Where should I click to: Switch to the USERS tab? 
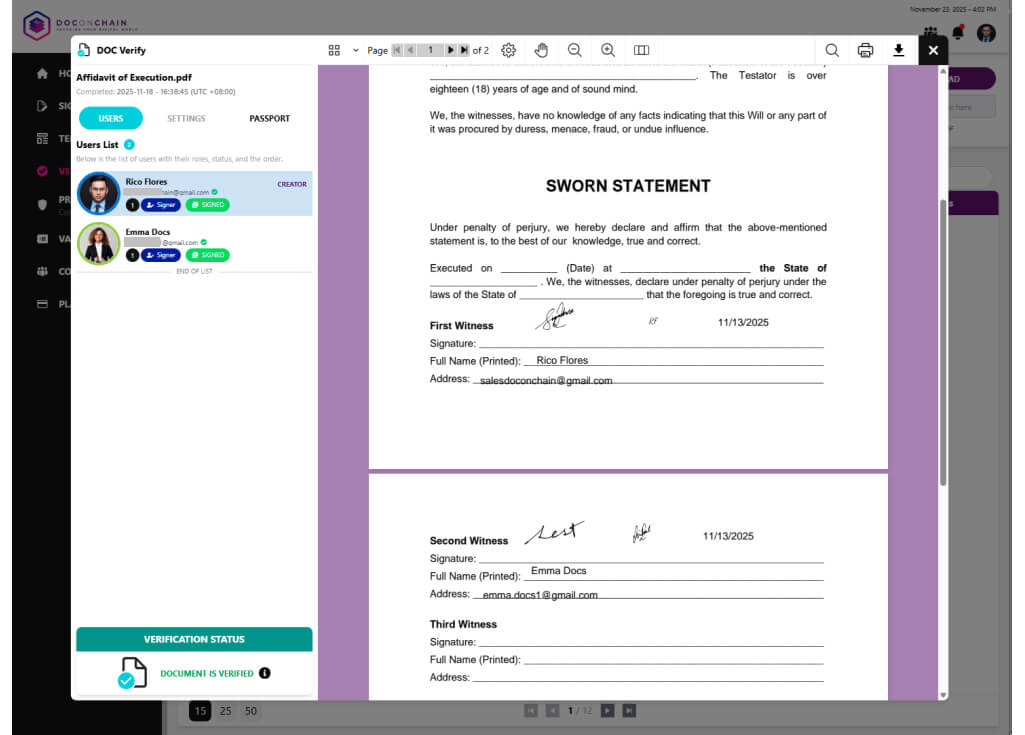click(110, 118)
